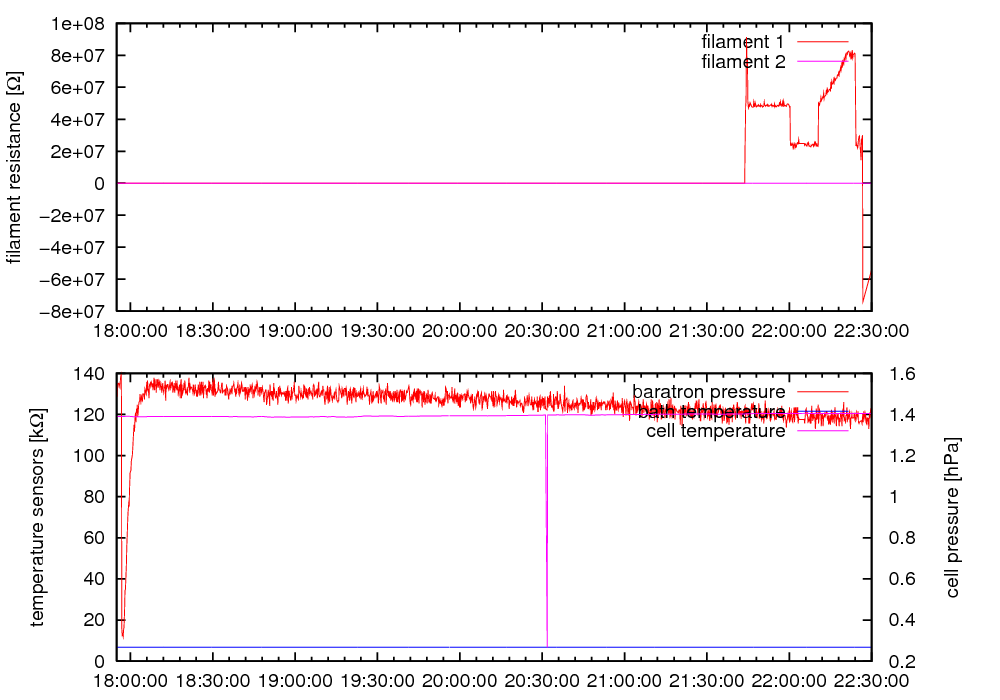Click magenta line sample beside filament 2 legend

coord(820,62)
